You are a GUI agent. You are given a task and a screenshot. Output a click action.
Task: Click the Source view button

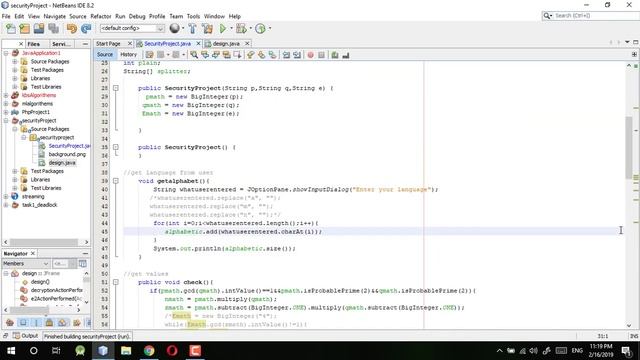[104, 55]
